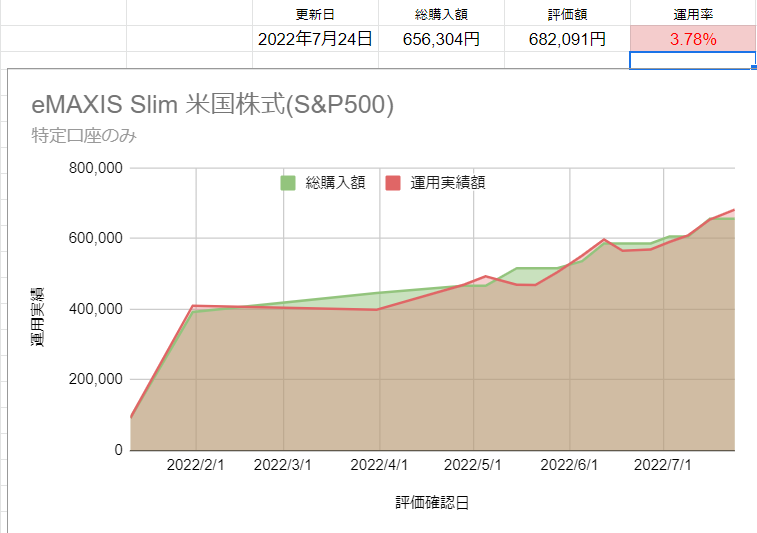The image size is (757, 533).
Task: Click the red 3.78% cell
Action: tap(693, 39)
